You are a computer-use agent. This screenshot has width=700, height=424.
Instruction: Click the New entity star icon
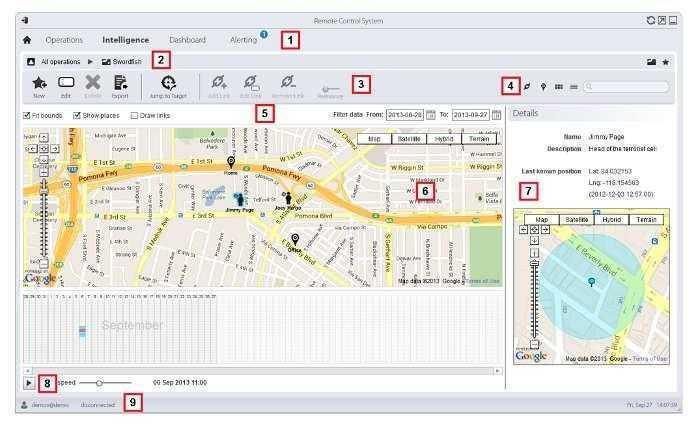(x=39, y=83)
